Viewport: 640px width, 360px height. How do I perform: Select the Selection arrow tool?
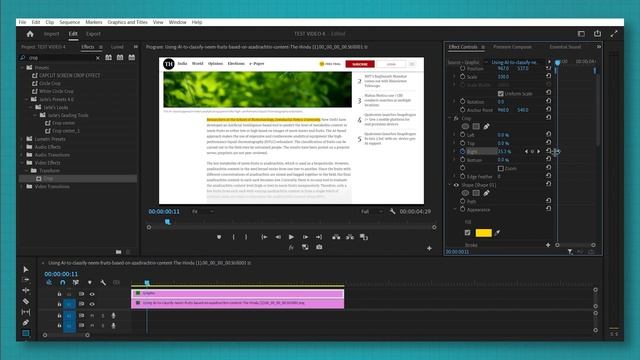coord(26,269)
